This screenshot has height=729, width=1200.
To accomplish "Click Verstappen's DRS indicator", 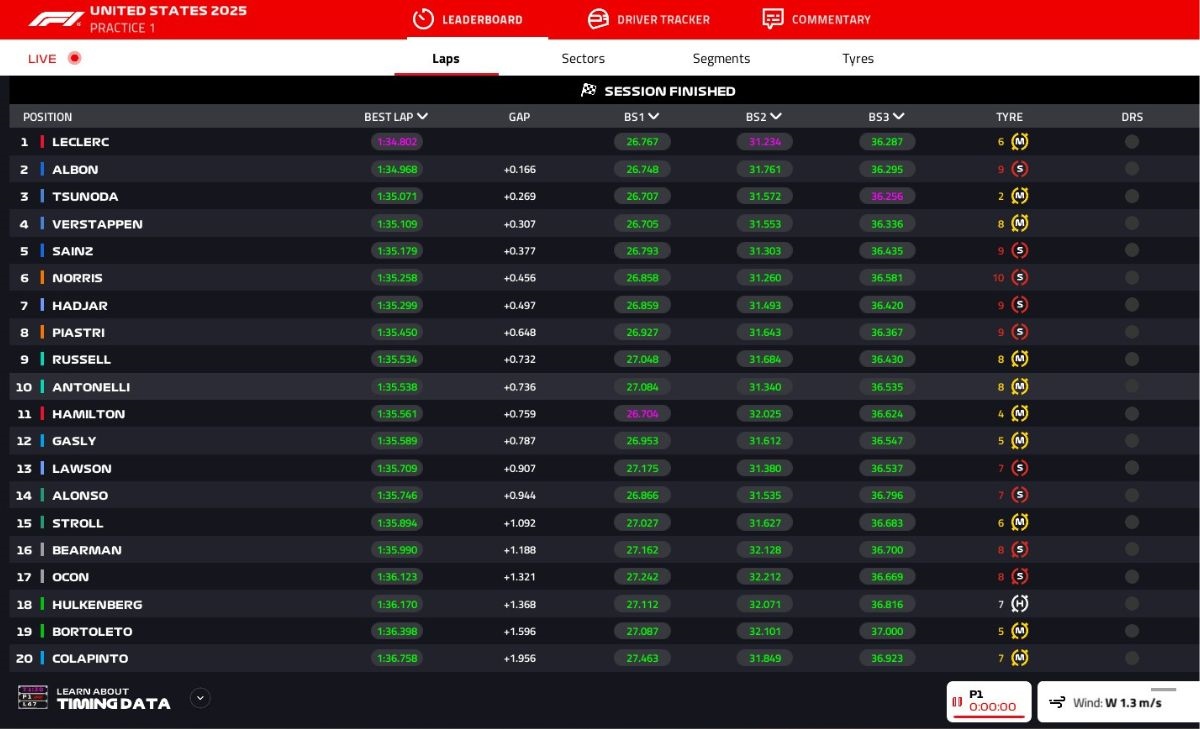I will pos(1132,224).
